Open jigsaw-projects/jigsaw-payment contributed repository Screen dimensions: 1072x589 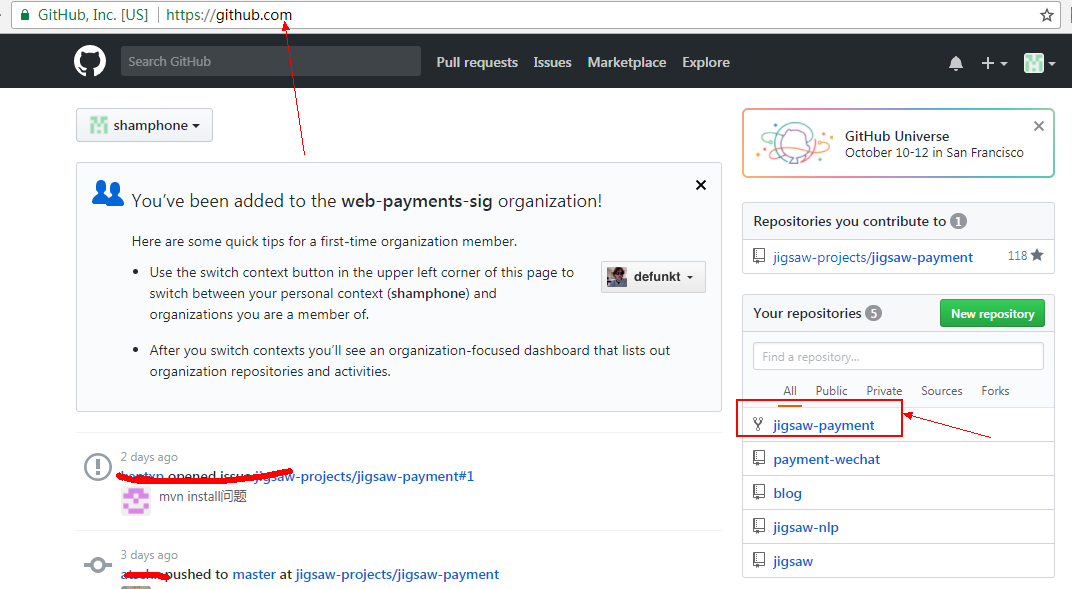tap(872, 258)
